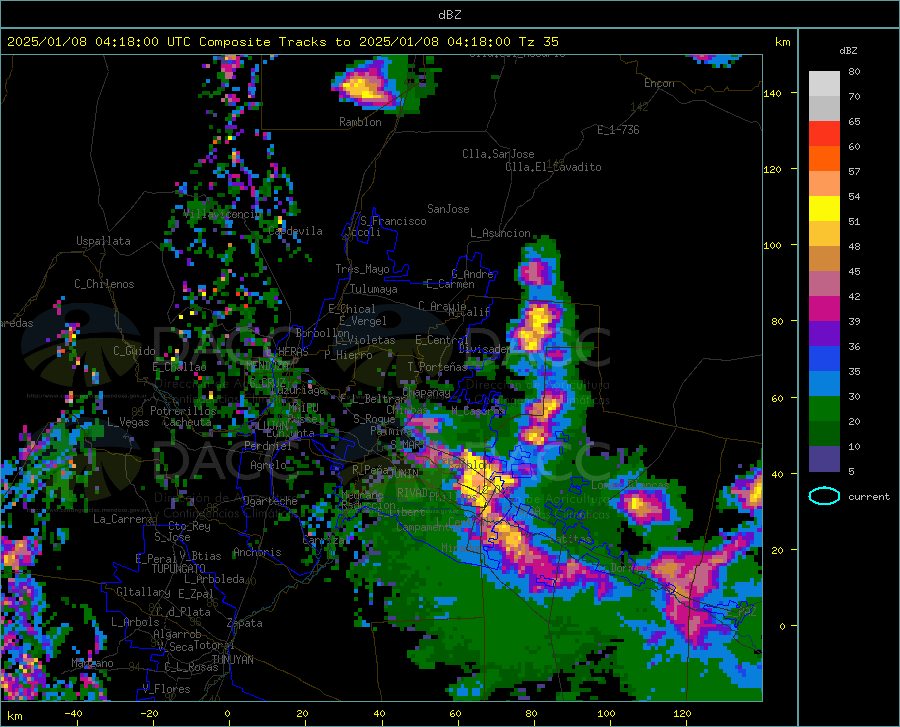Select the 42 dBZ pink swatch
This screenshot has height=727, width=900.
tap(824, 283)
